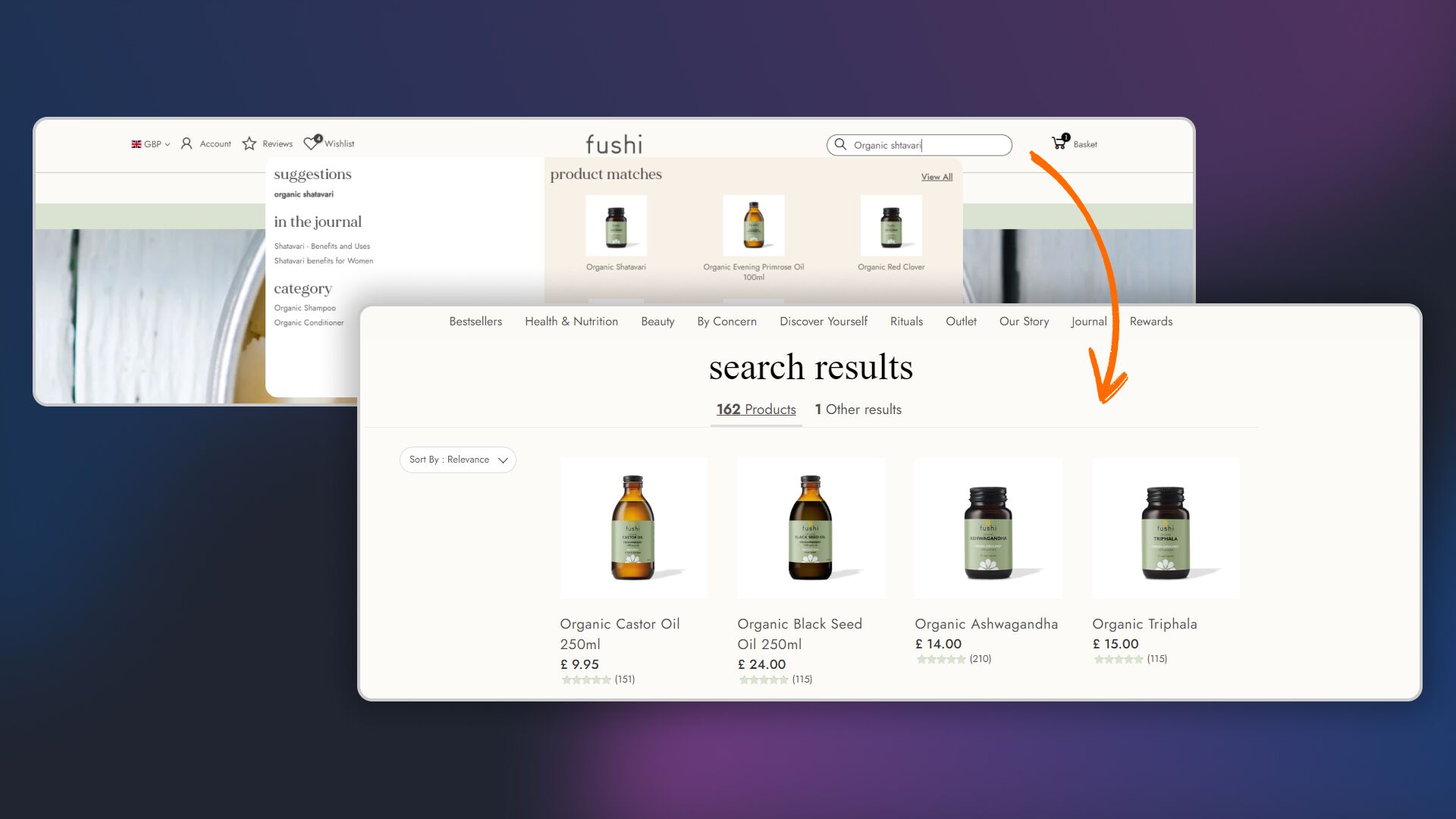Viewport: 1456px width, 819px height.
Task: Select the 1 Other results tab
Action: tap(856, 409)
